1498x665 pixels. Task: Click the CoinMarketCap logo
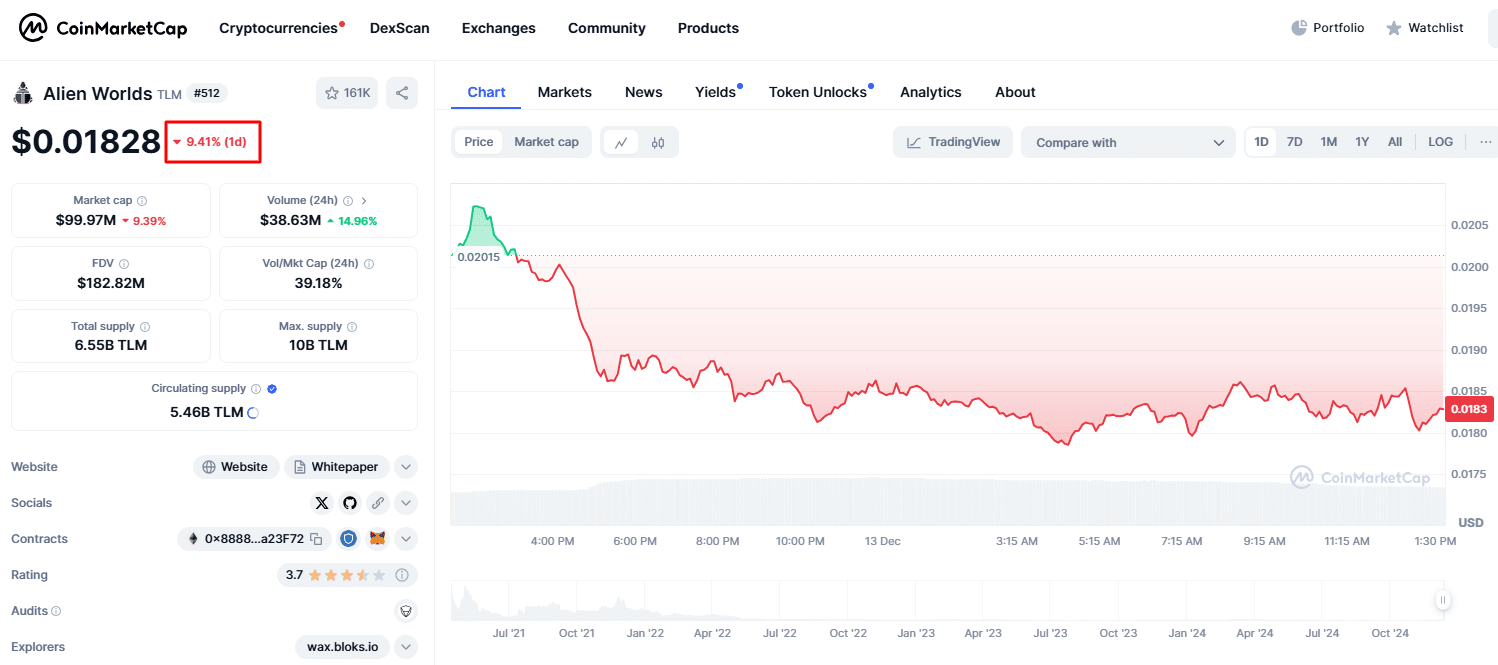(104, 28)
